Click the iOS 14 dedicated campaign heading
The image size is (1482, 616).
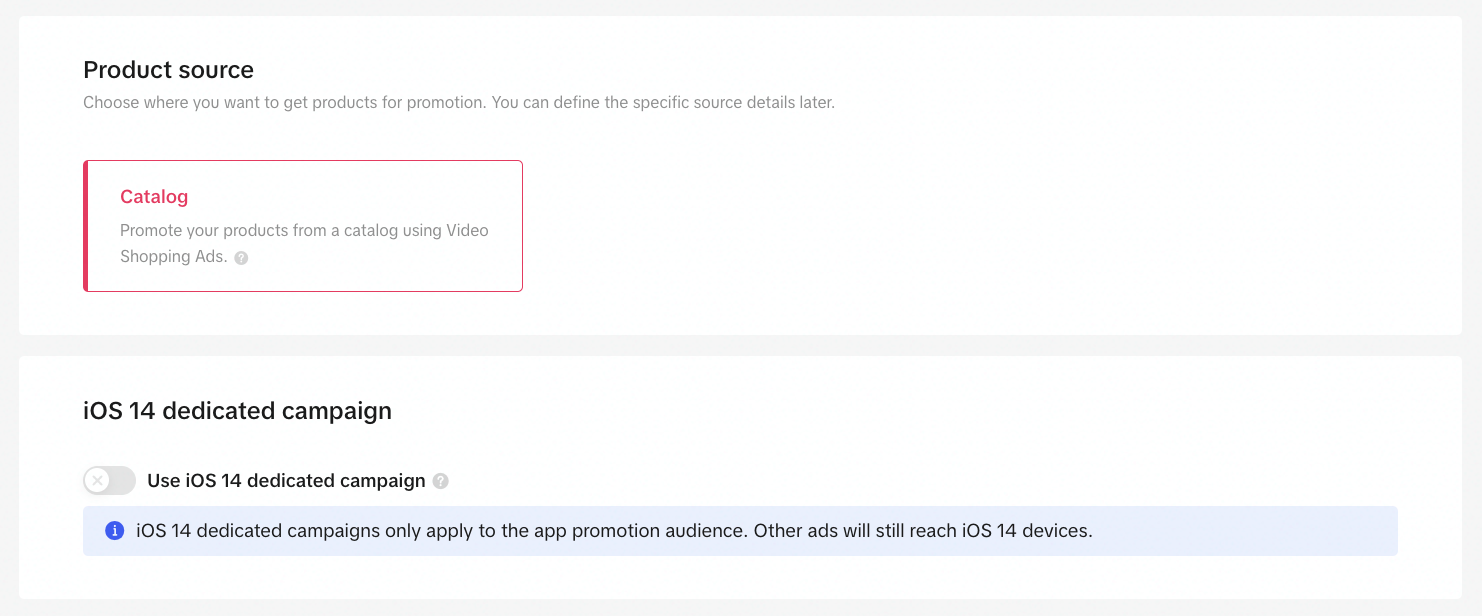pos(237,411)
